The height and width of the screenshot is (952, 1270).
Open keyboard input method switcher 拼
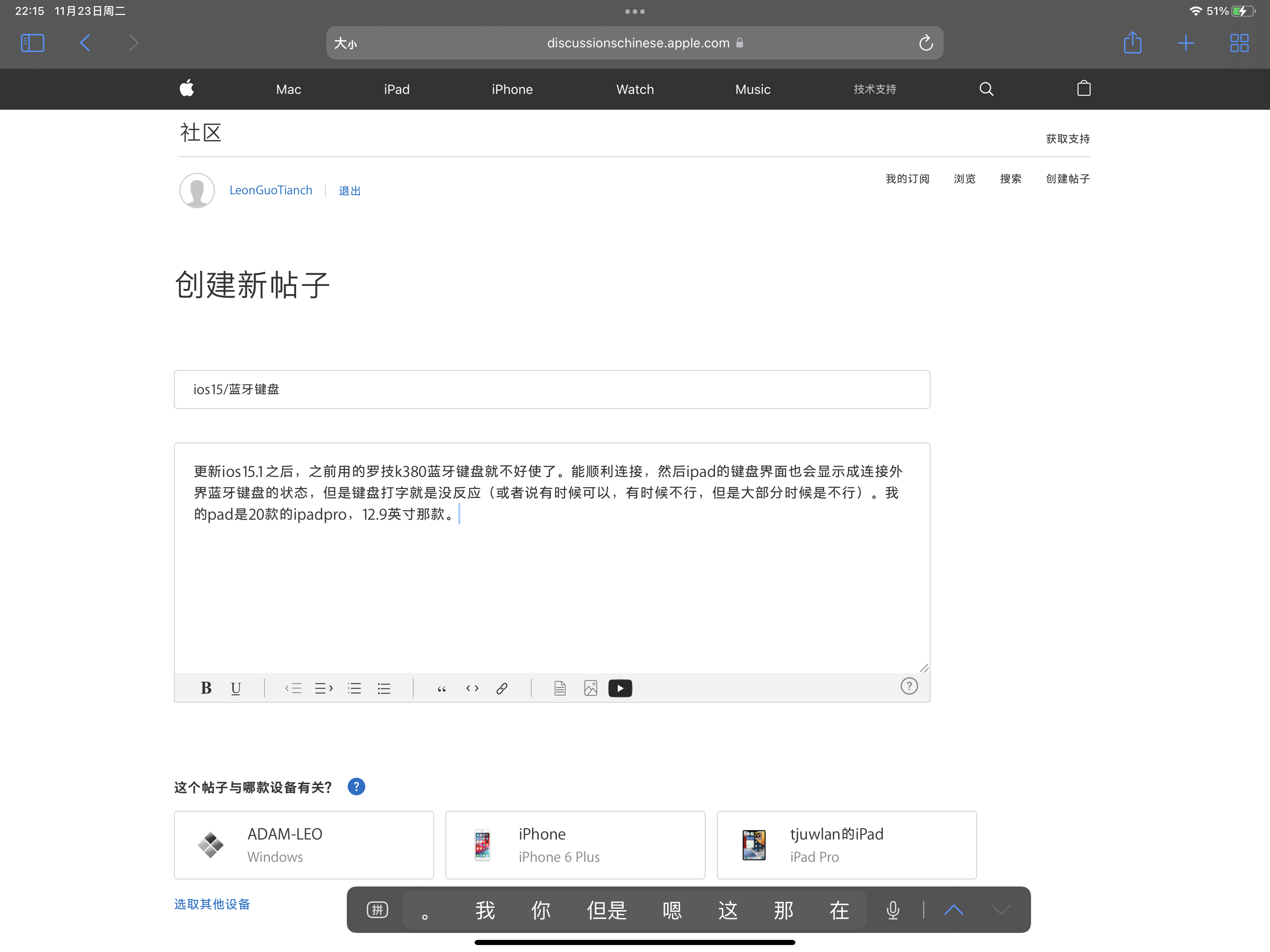point(377,910)
